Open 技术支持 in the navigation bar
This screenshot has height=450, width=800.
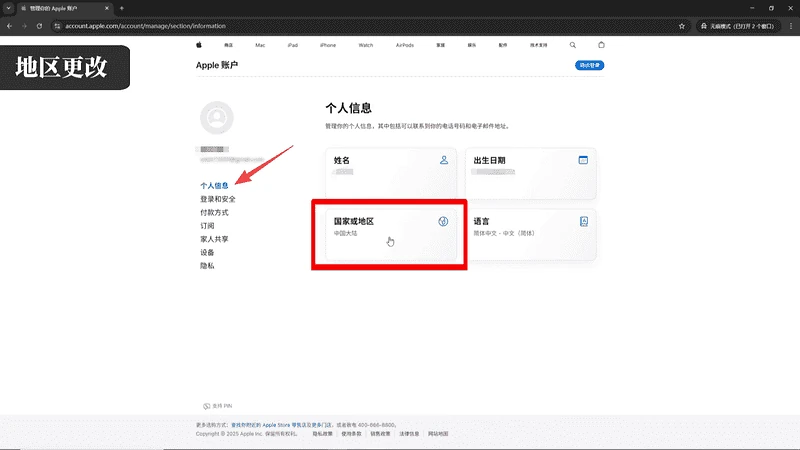538,45
